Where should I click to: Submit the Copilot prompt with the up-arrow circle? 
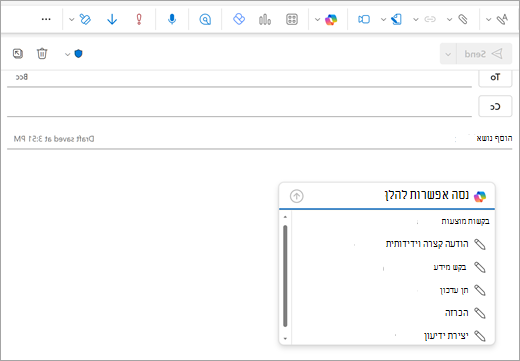click(297, 196)
